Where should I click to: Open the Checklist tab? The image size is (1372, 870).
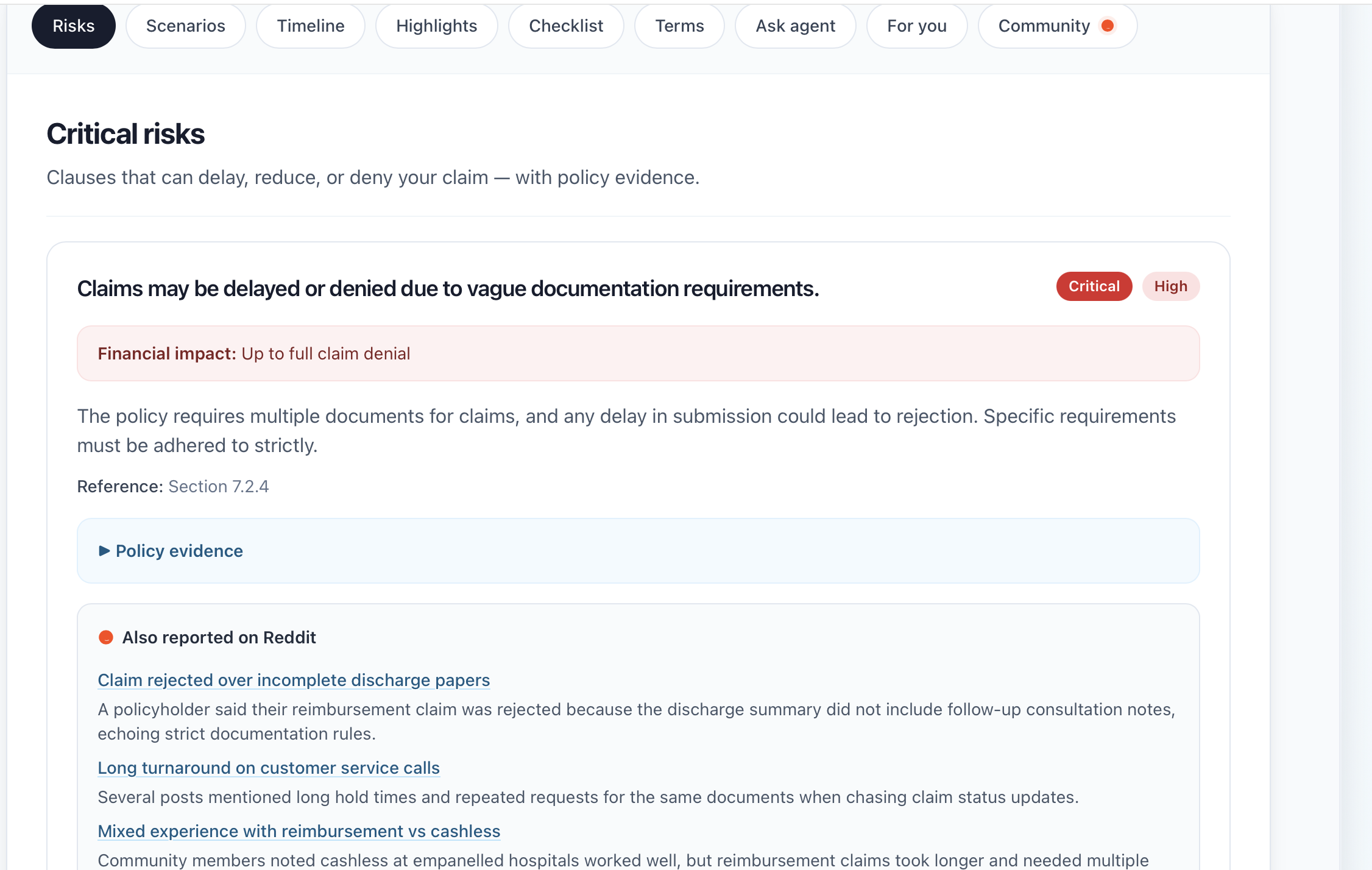tap(565, 26)
